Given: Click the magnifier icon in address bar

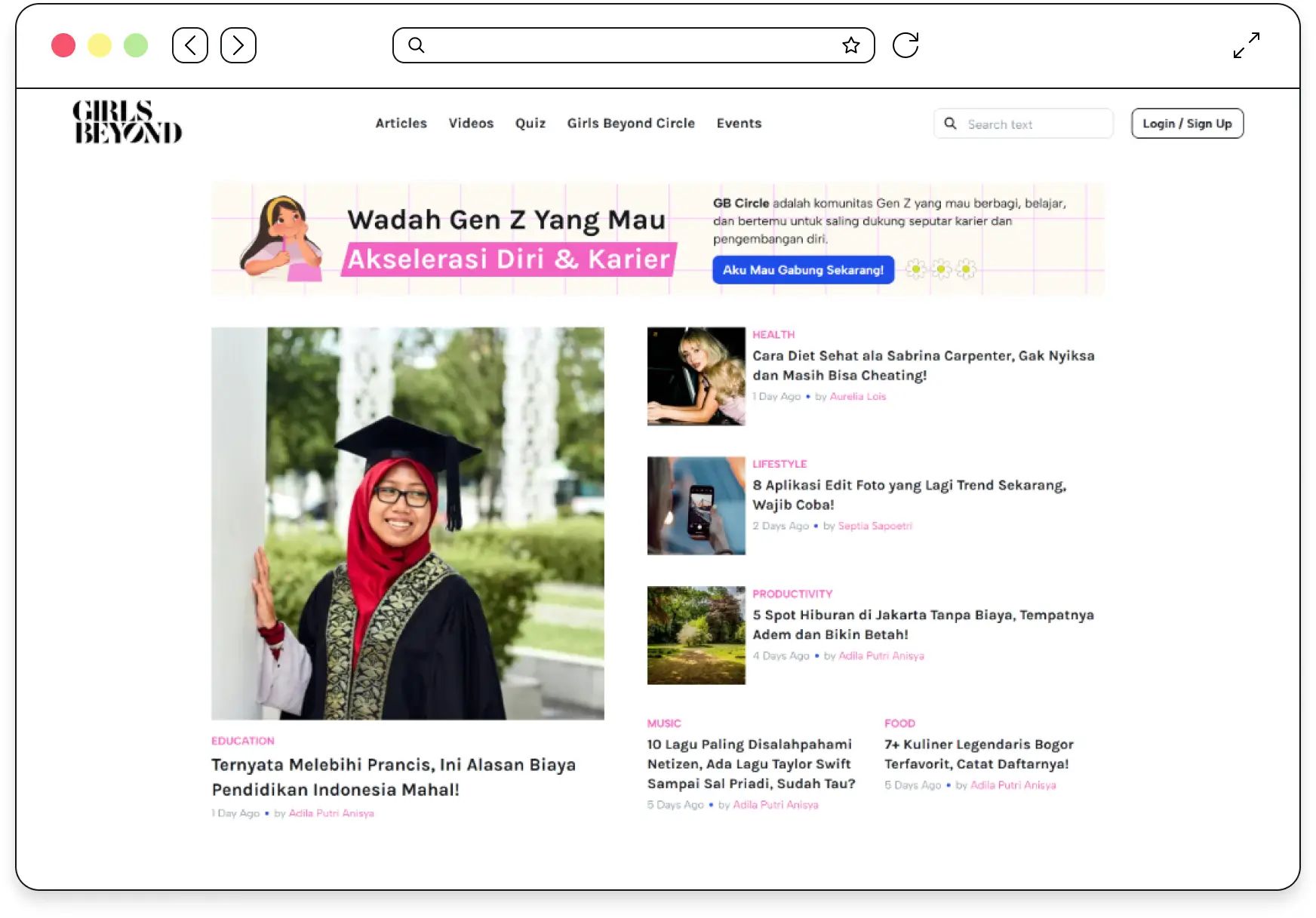Looking at the screenshot, I should click(417, 45).
